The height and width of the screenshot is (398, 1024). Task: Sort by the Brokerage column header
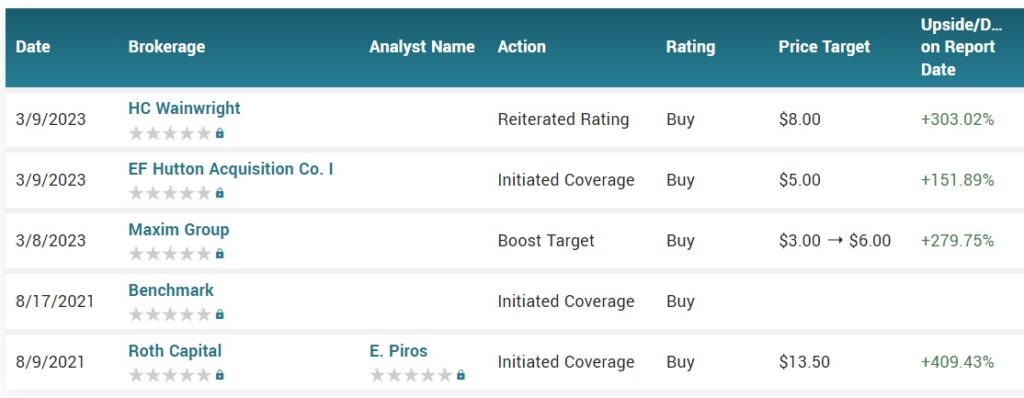[x=167, y=47]
